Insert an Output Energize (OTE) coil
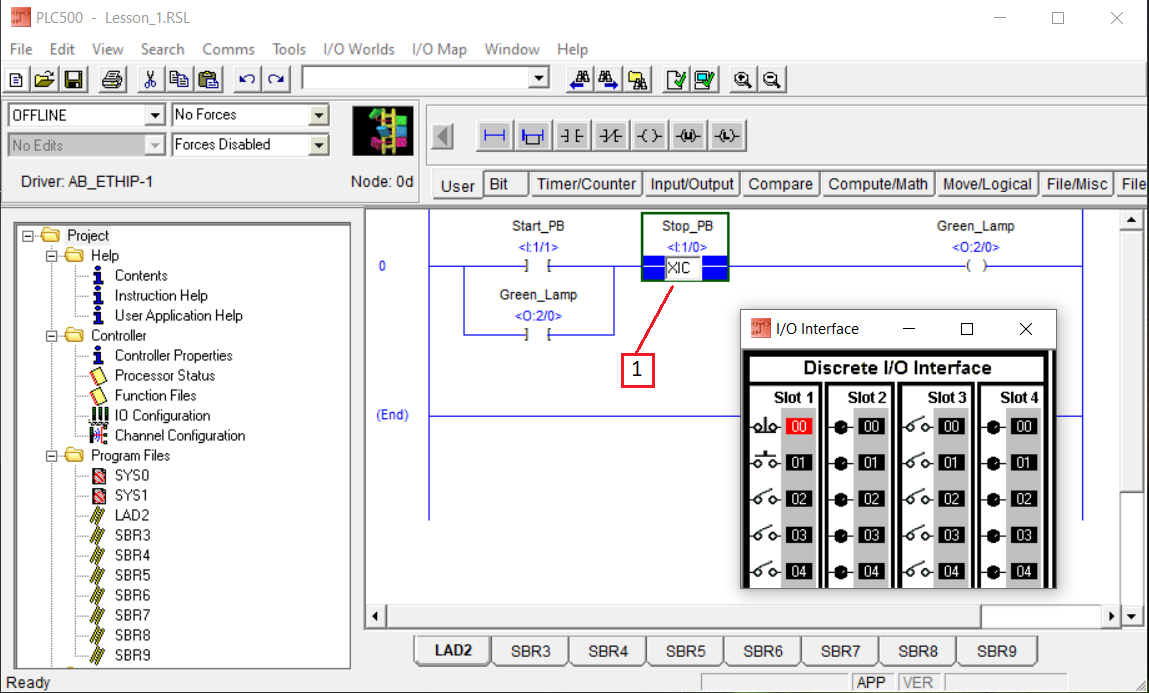 click(649, 136)
